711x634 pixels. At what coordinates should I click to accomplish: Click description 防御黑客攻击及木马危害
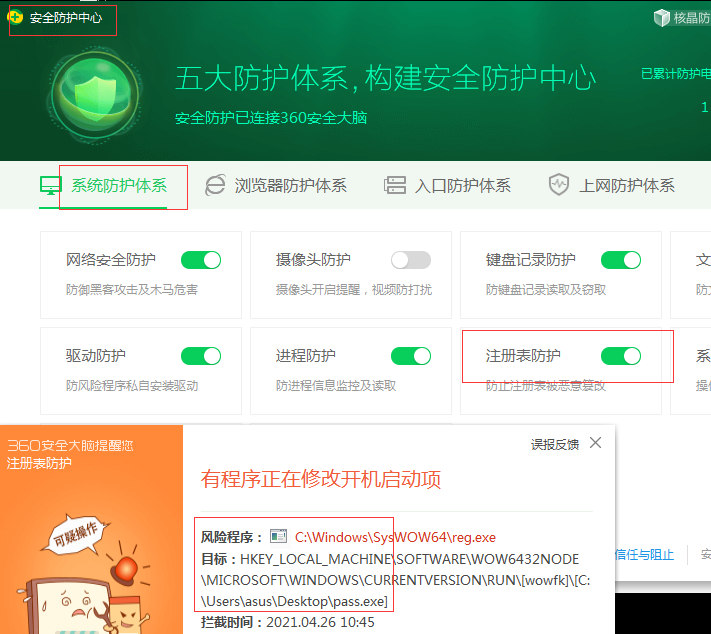pyautogui.click(x=132, y=290)
